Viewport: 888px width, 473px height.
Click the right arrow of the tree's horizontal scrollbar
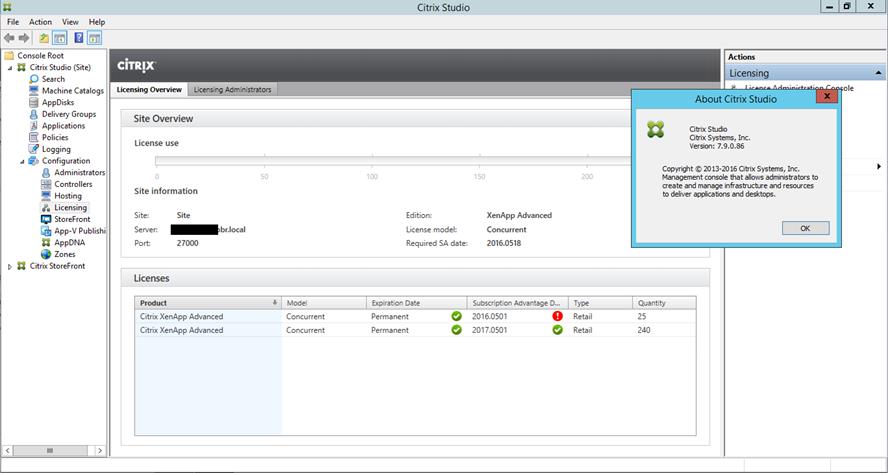click(100, 450)
